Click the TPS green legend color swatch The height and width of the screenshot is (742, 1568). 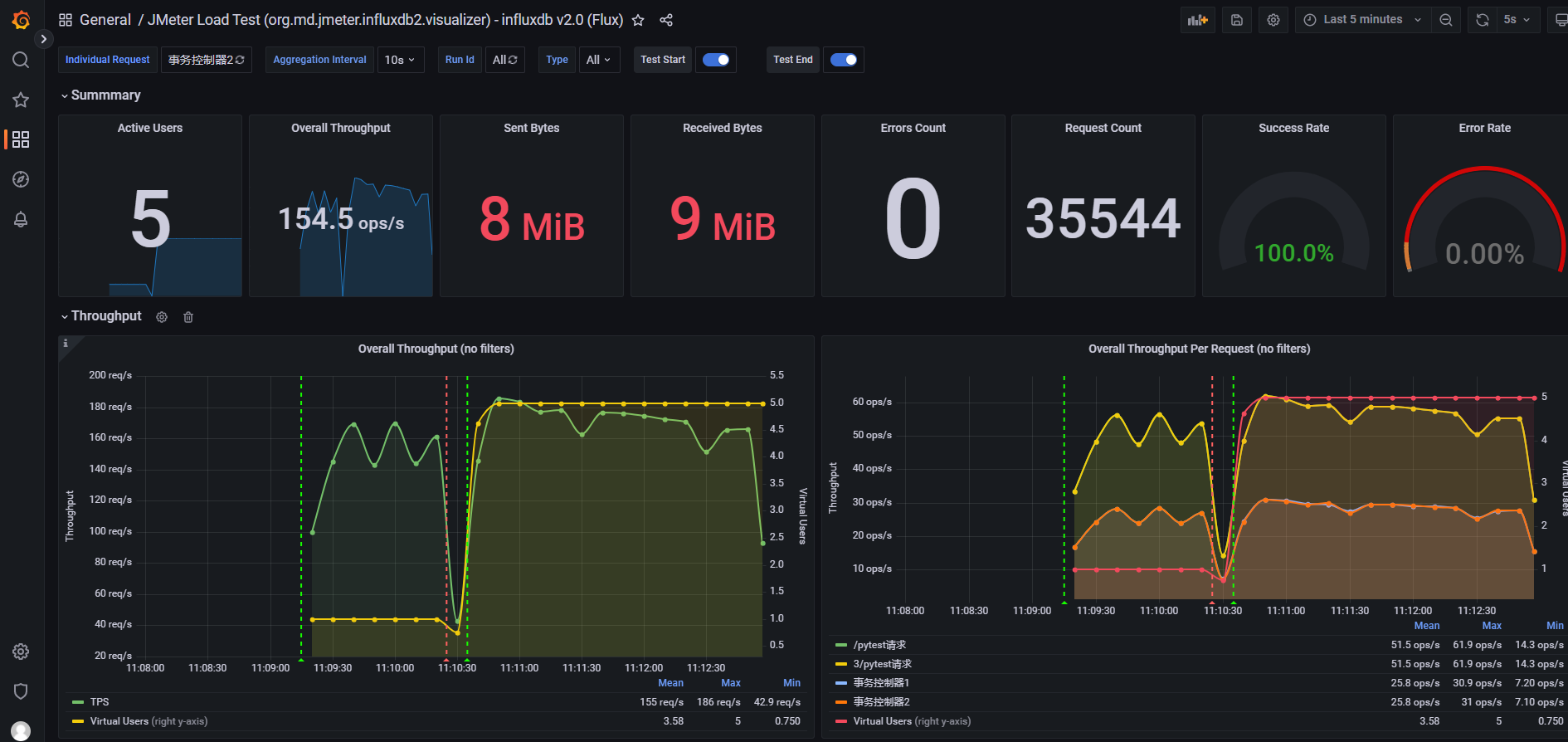(78, 702)
